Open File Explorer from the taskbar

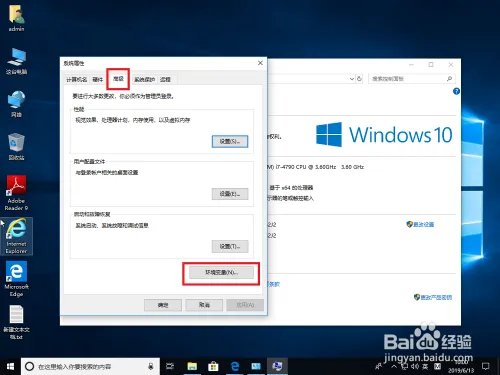(192, 367)
